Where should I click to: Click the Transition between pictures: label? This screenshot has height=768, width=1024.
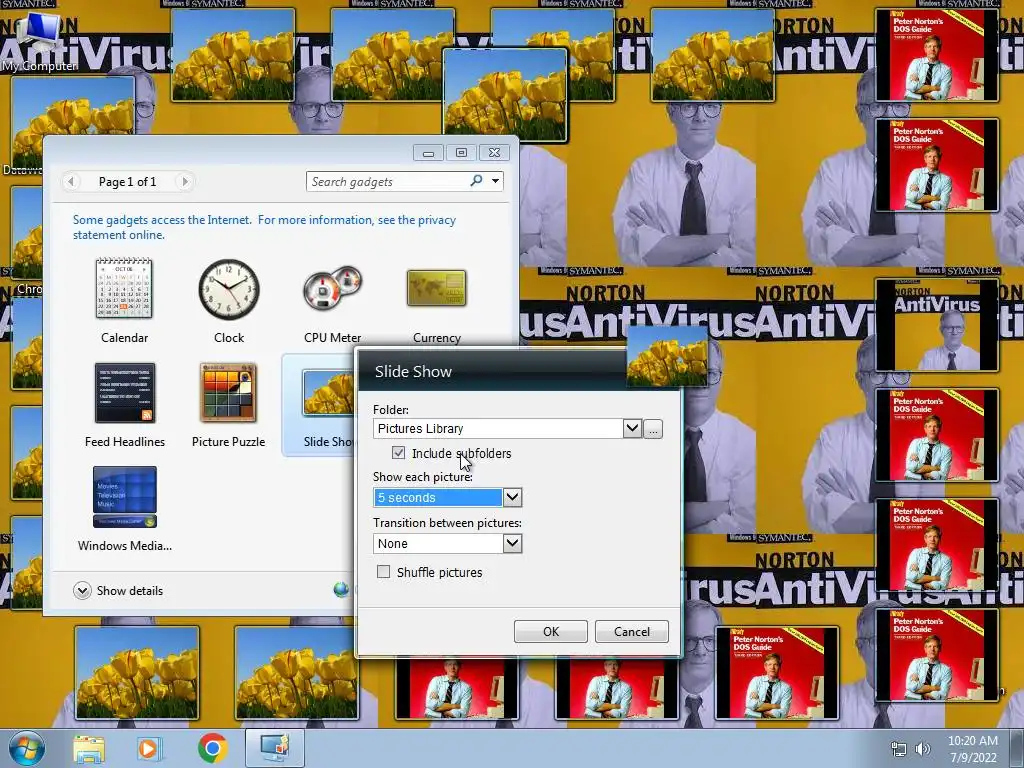447,522
